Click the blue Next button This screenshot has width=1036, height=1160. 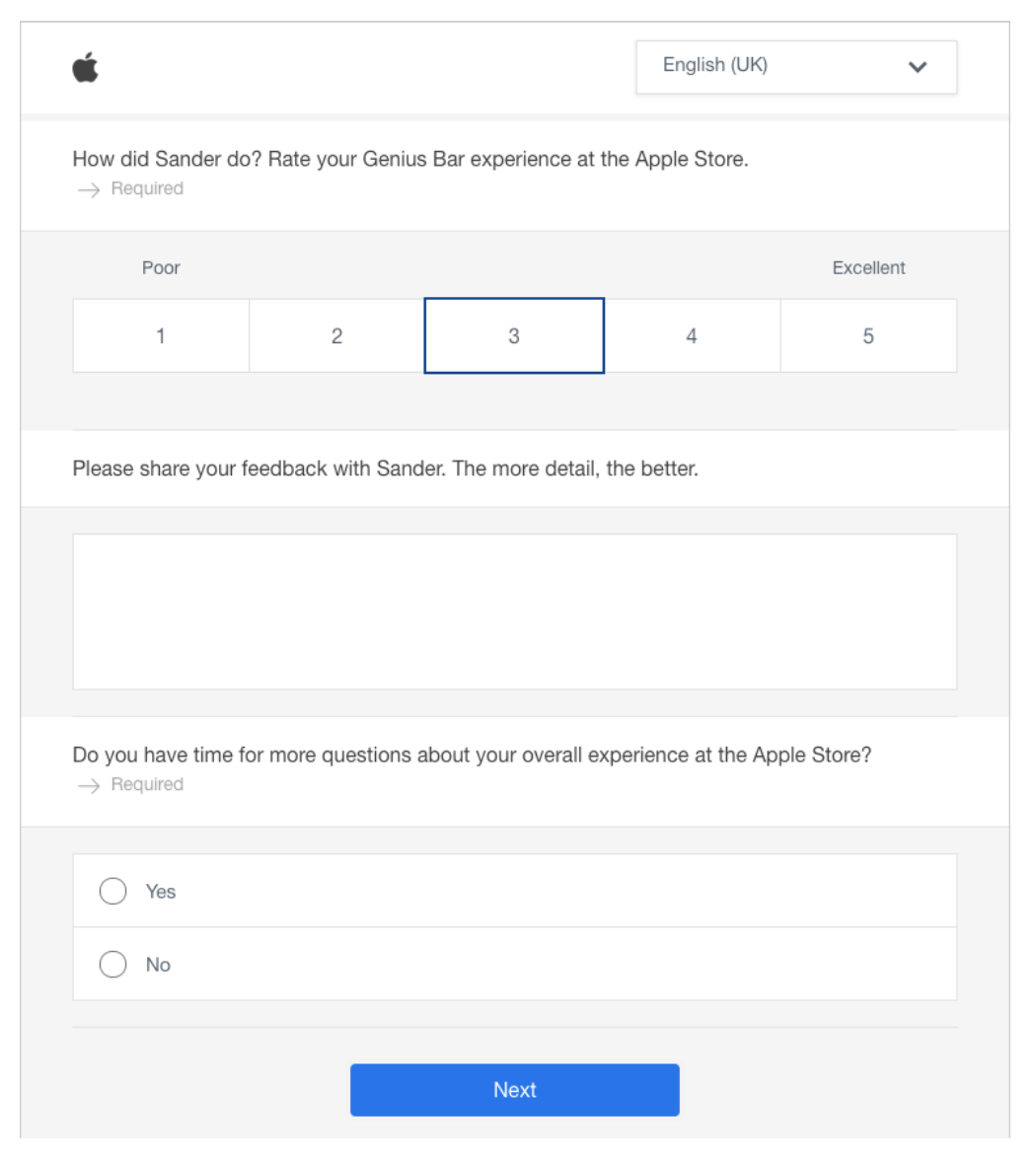pos(515,1090)
